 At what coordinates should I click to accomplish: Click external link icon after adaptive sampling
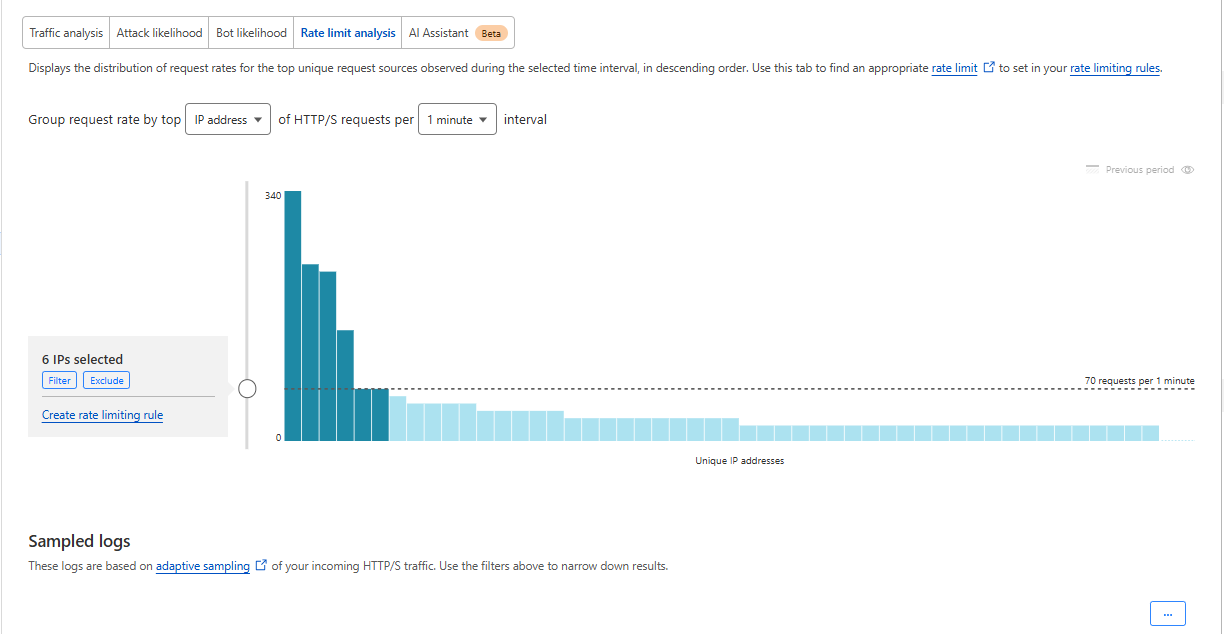tap(262, 566)
